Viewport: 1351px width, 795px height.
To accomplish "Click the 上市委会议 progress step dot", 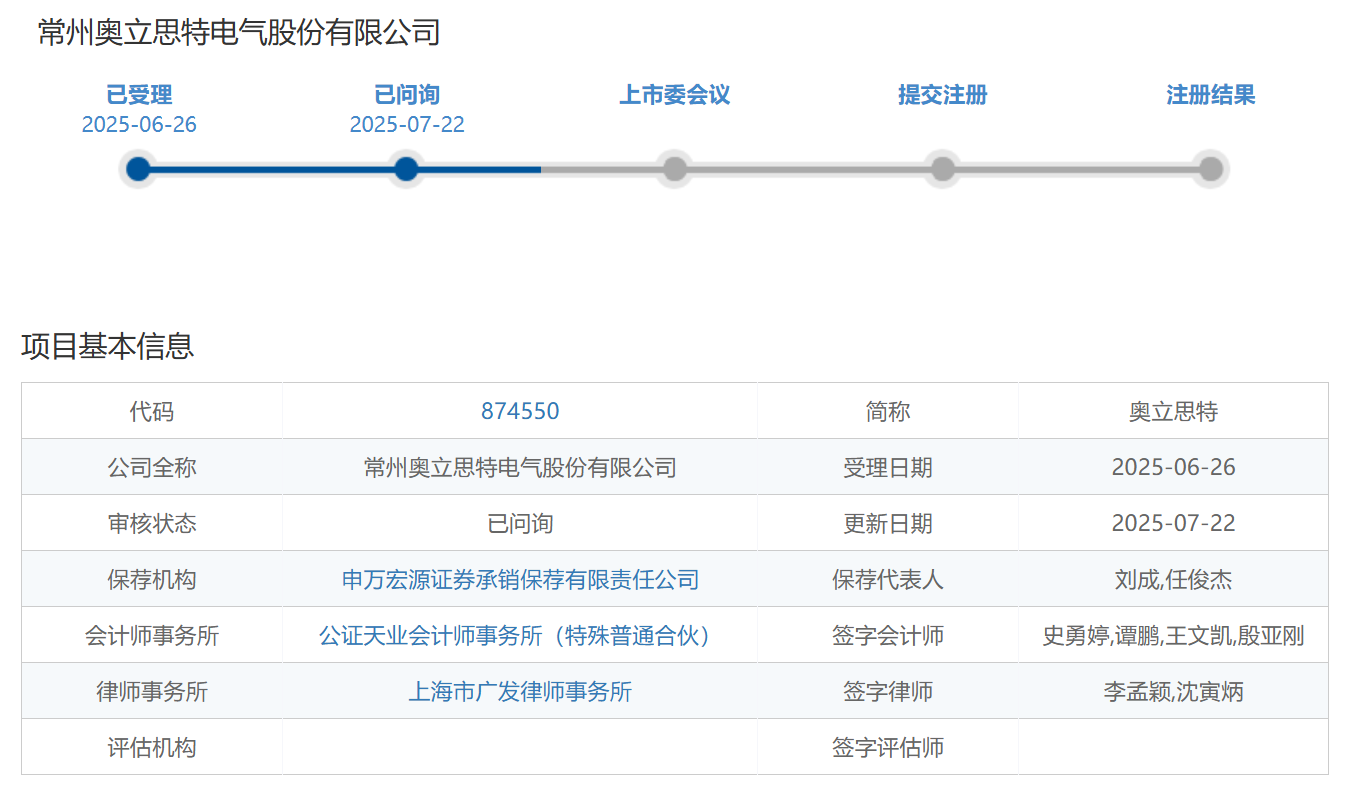I will [675, 169].
